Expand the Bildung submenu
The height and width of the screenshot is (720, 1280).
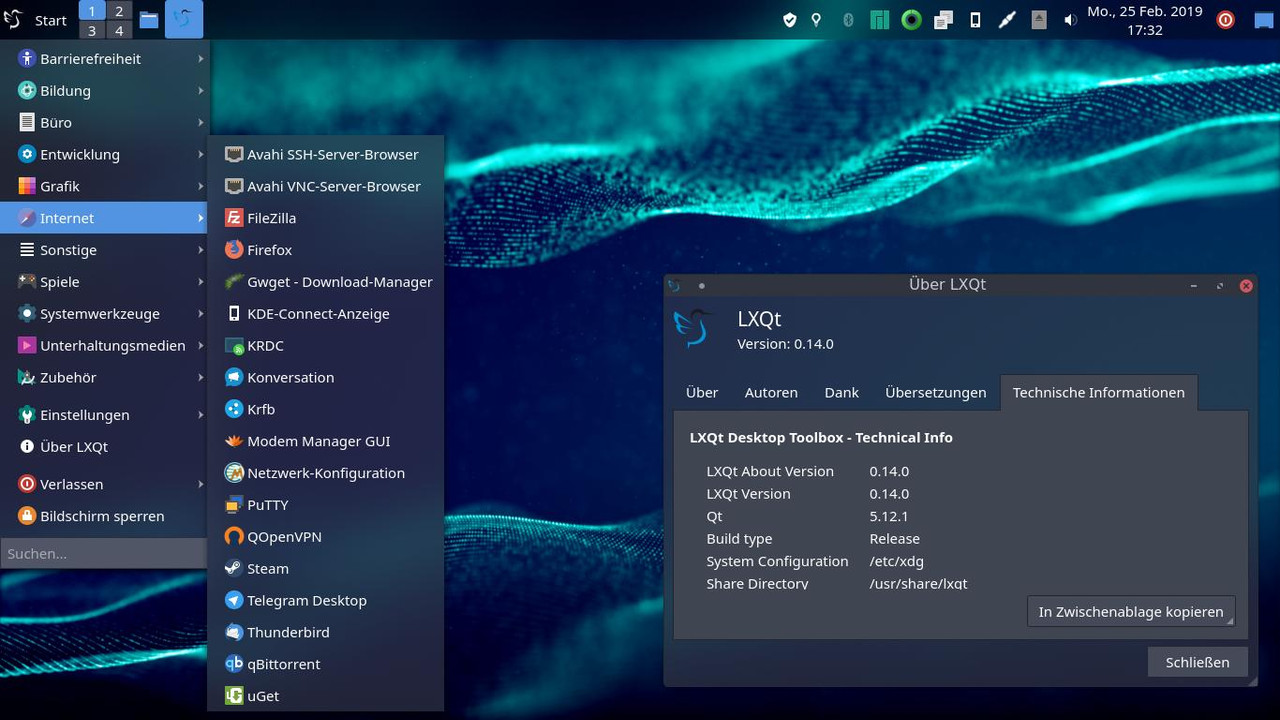104,91
